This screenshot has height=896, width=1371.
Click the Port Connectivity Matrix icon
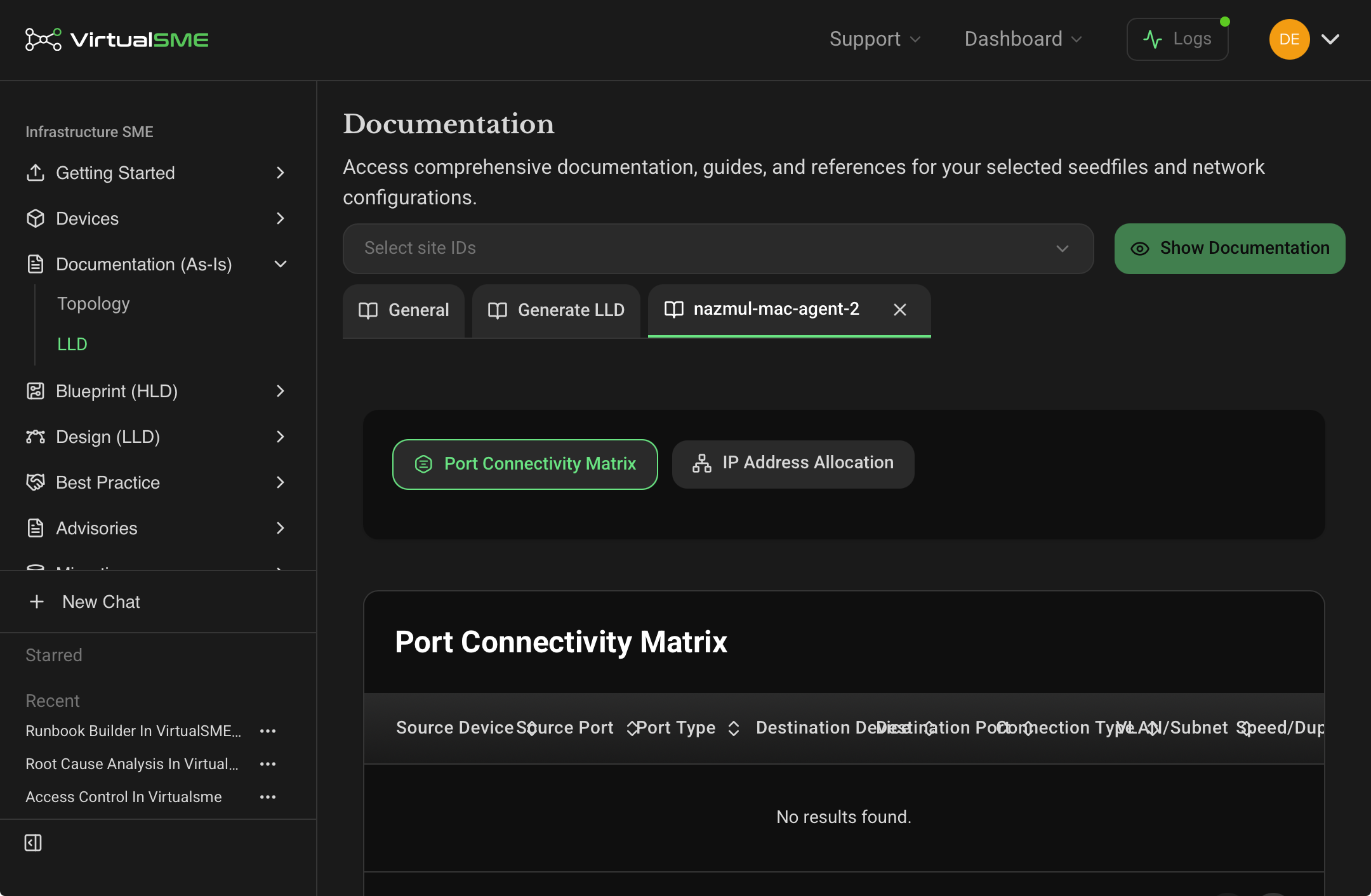coord(423,464)
